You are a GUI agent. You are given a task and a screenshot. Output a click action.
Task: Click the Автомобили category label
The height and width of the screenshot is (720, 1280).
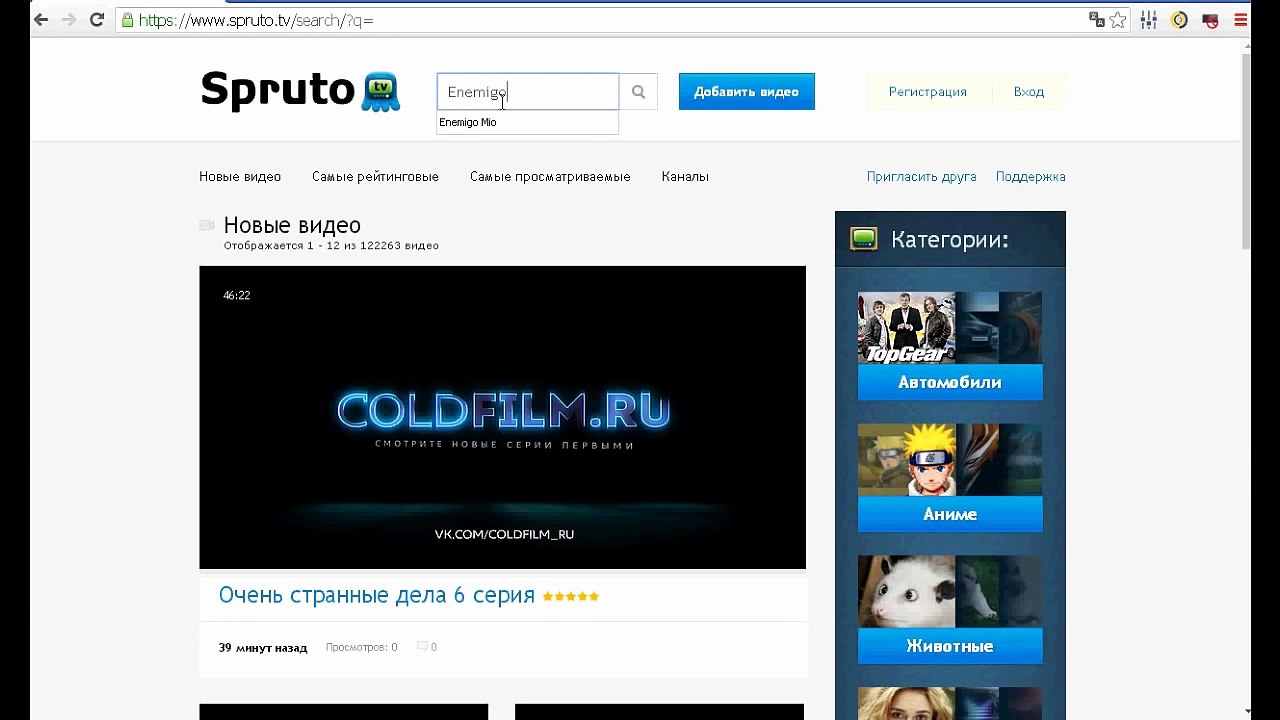point(950,383)
